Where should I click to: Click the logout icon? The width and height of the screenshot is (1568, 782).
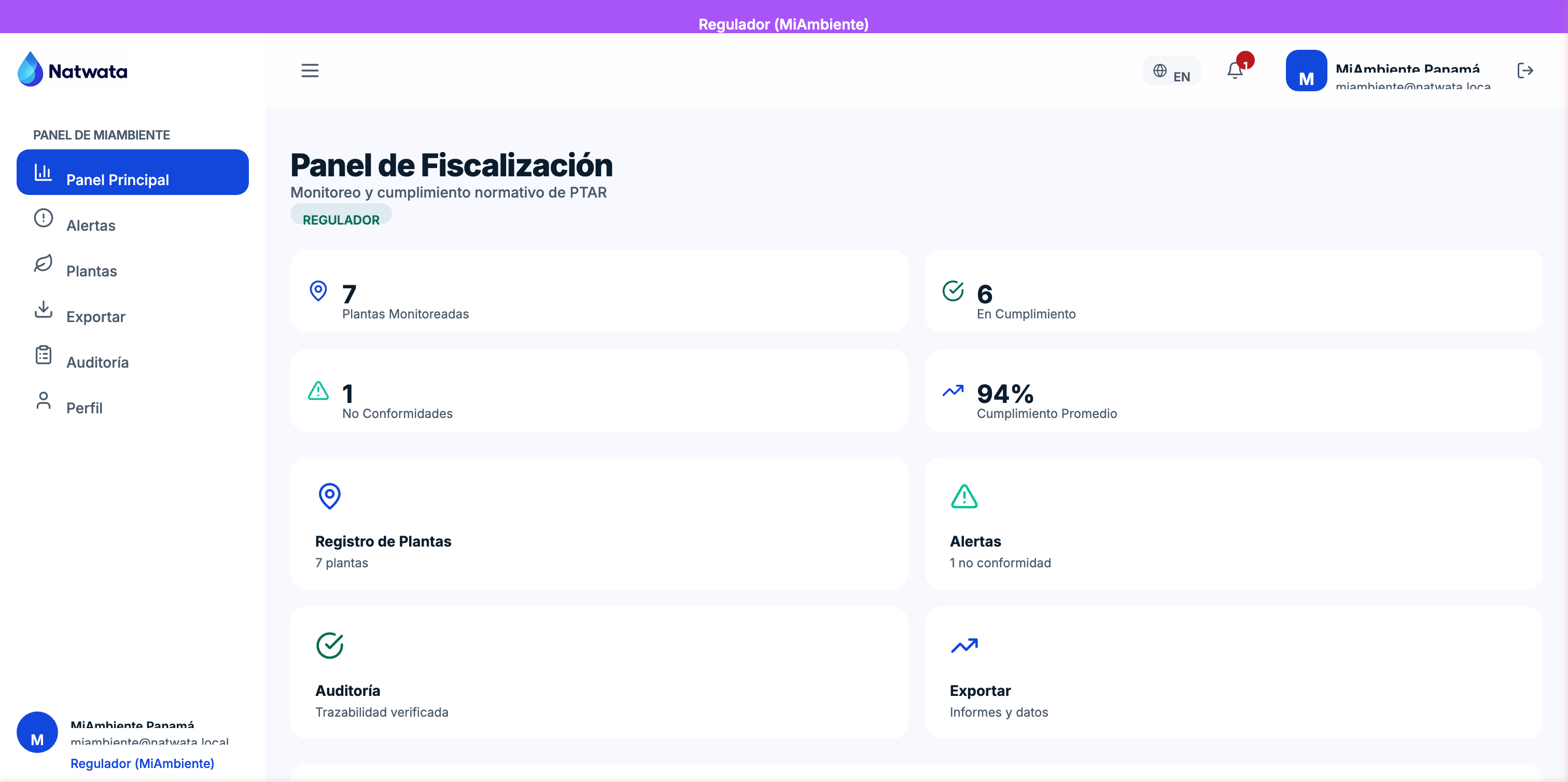[x=1525, y=71]
